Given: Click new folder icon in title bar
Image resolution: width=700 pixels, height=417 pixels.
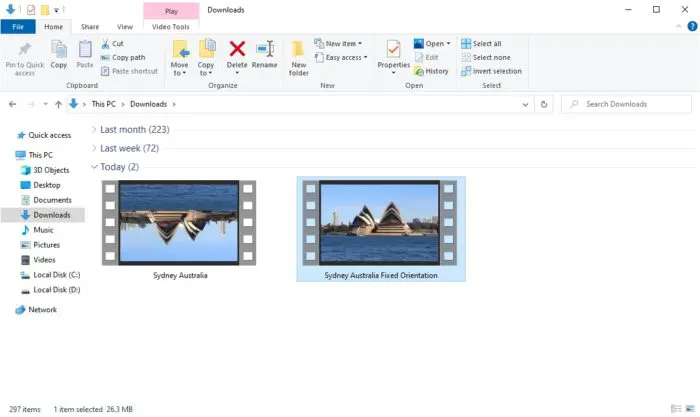Looking at the screenshot, I should coord(45,9).
